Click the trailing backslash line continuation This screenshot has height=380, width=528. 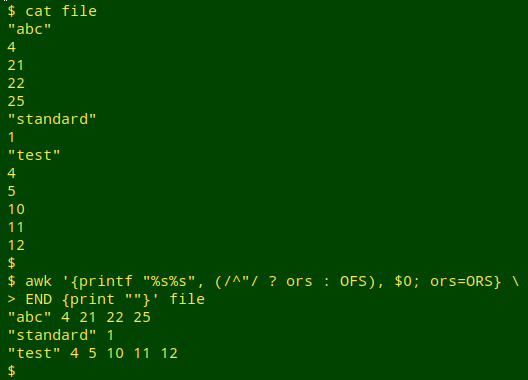tap(515, 281)
